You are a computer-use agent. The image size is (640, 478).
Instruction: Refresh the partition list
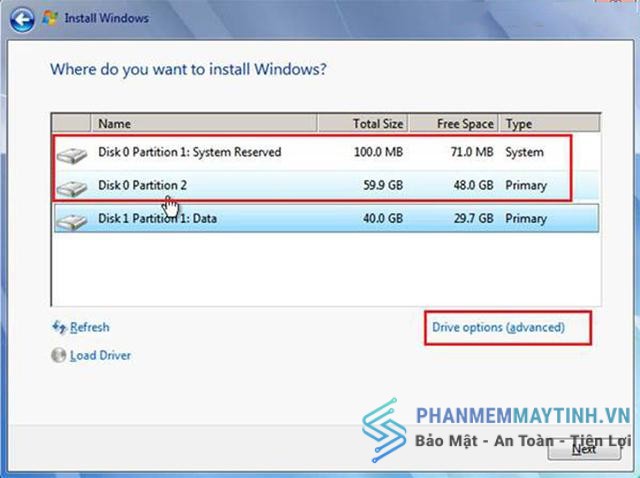pos(89,327)
